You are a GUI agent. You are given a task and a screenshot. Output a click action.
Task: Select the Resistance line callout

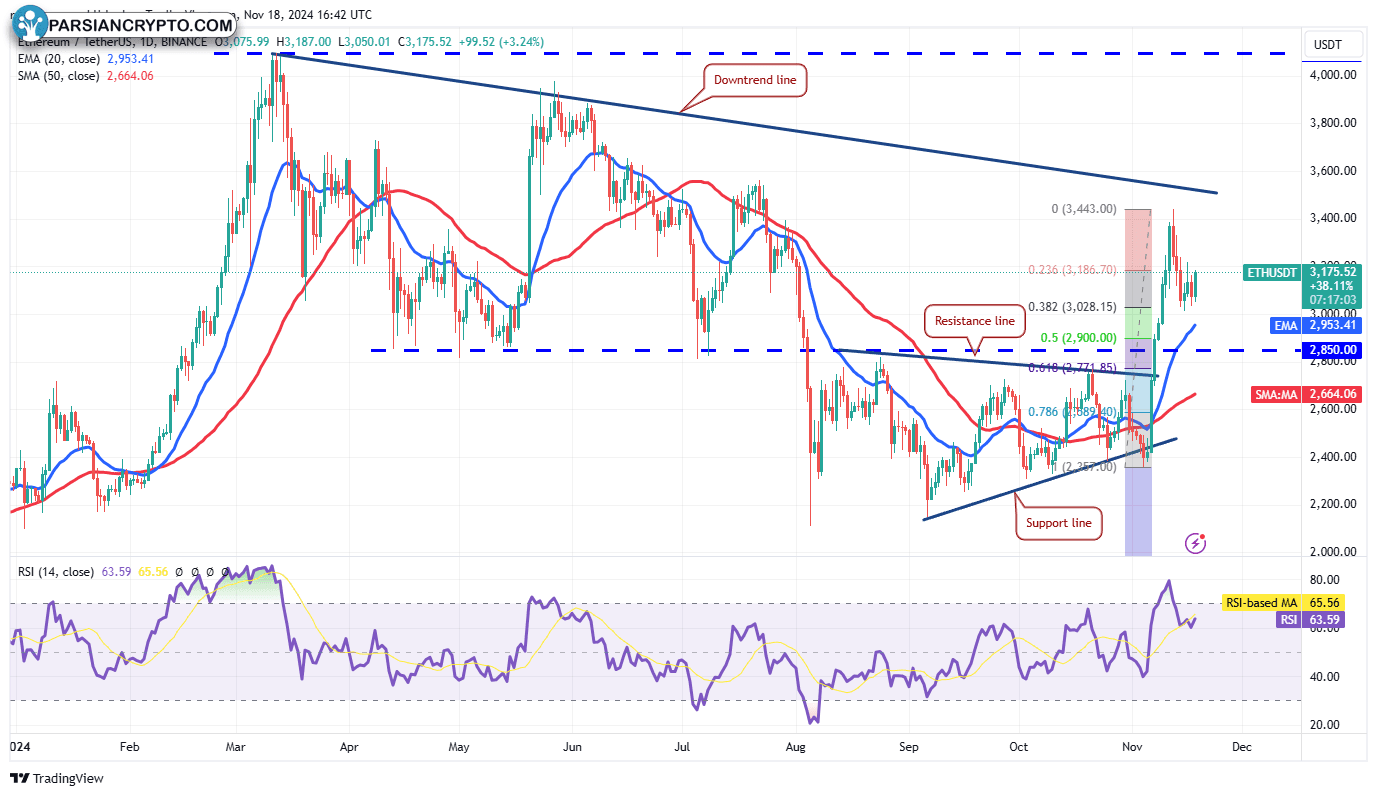point(974,321)
